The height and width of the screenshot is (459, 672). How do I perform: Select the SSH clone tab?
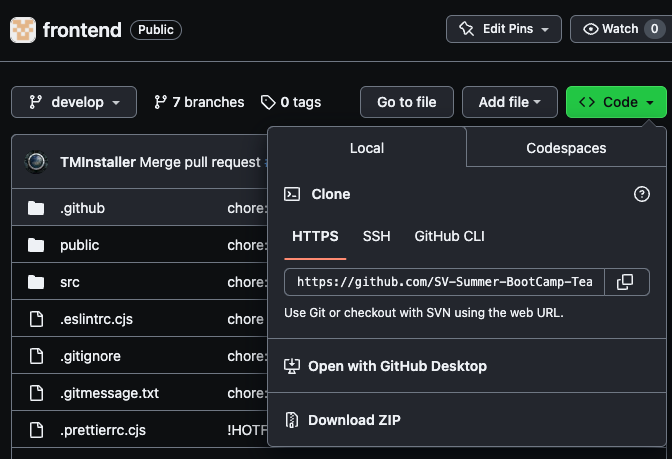pyautogui.click(x=376, y=237)
